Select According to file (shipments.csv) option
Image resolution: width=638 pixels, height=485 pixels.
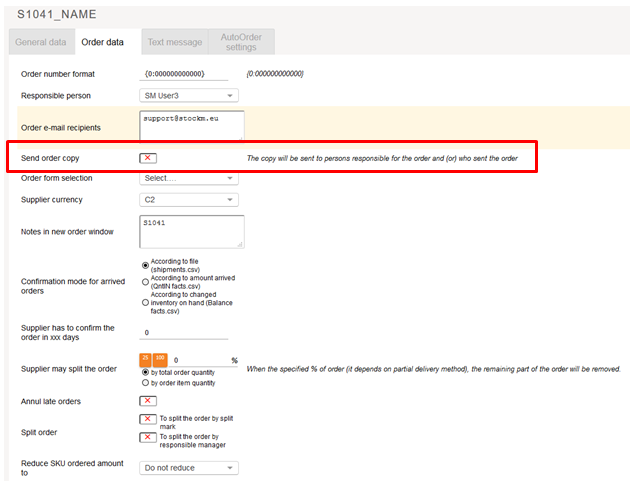coord(145,265)
